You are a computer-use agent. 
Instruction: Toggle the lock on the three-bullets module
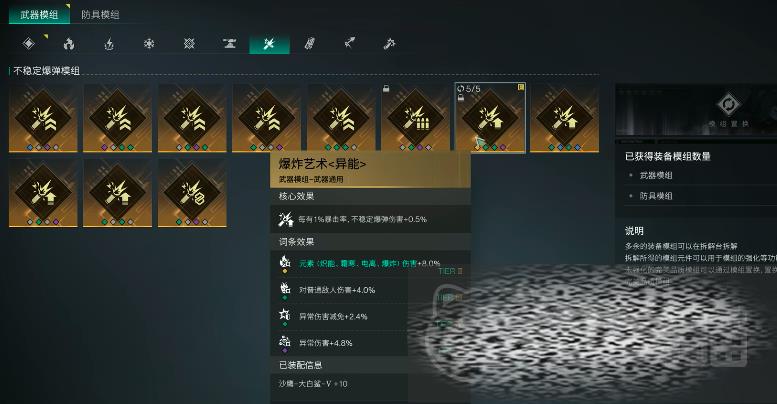(386, 89)
